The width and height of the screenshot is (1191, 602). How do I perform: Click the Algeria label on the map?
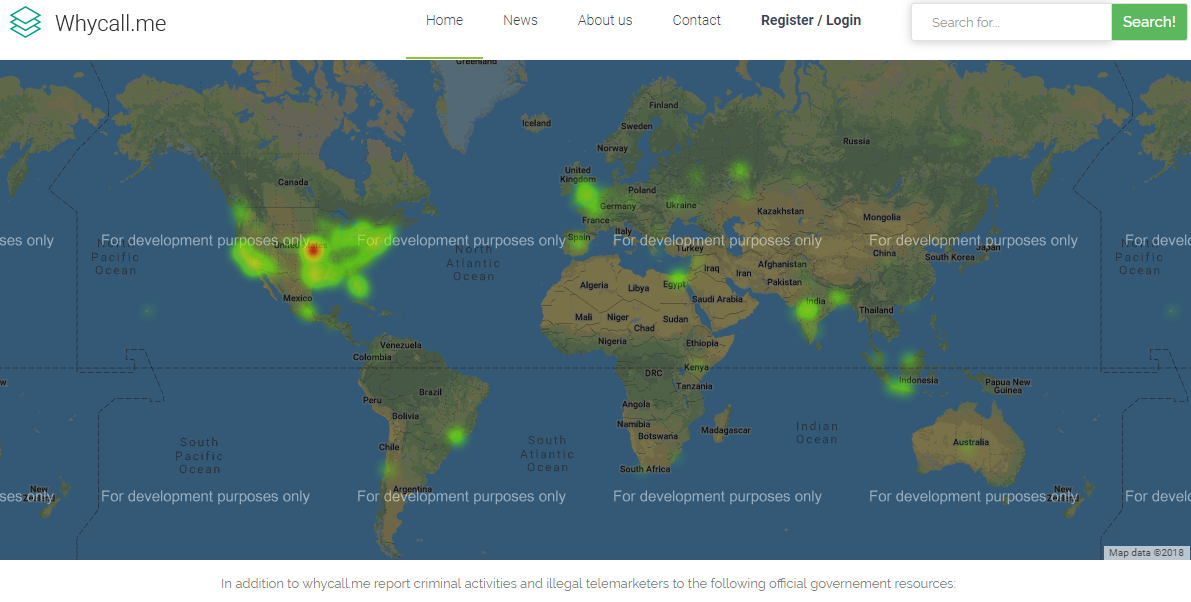(594, 285)
